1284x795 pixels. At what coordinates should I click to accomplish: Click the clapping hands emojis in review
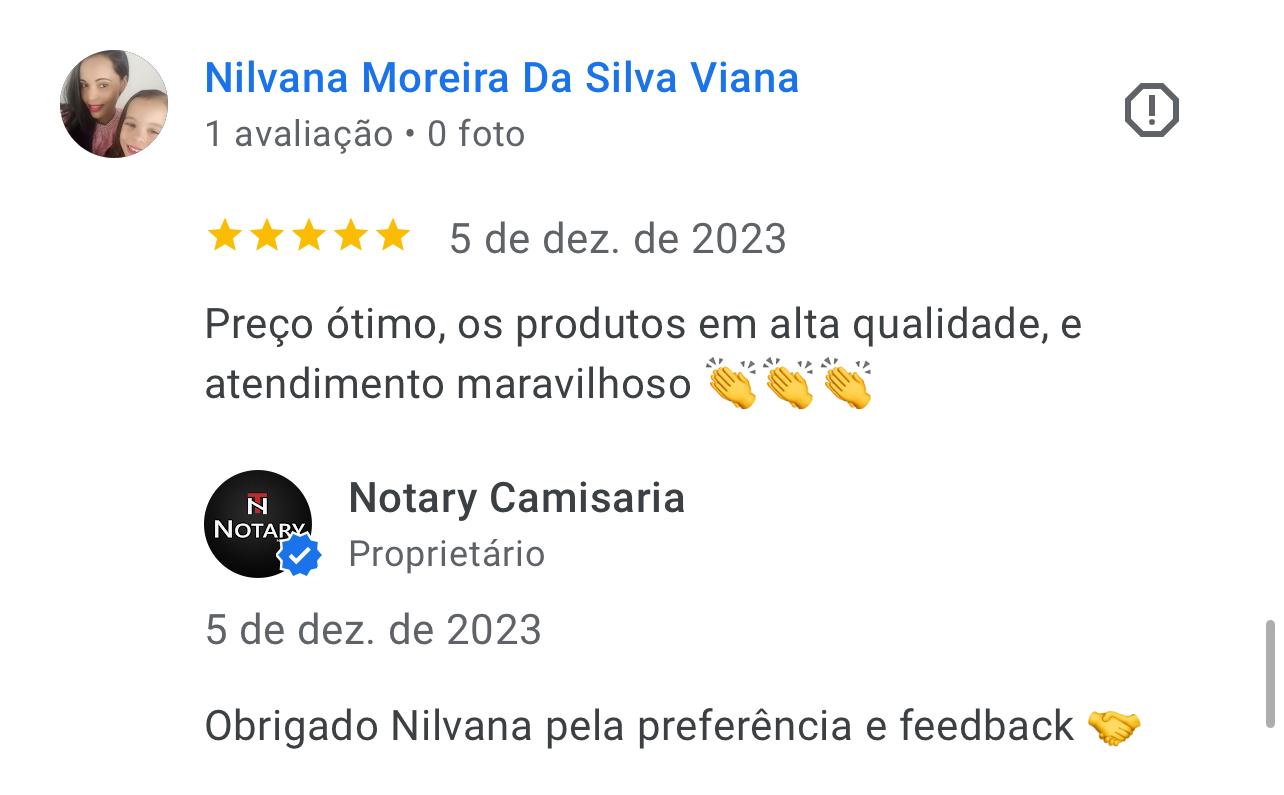tap(789, 384)
